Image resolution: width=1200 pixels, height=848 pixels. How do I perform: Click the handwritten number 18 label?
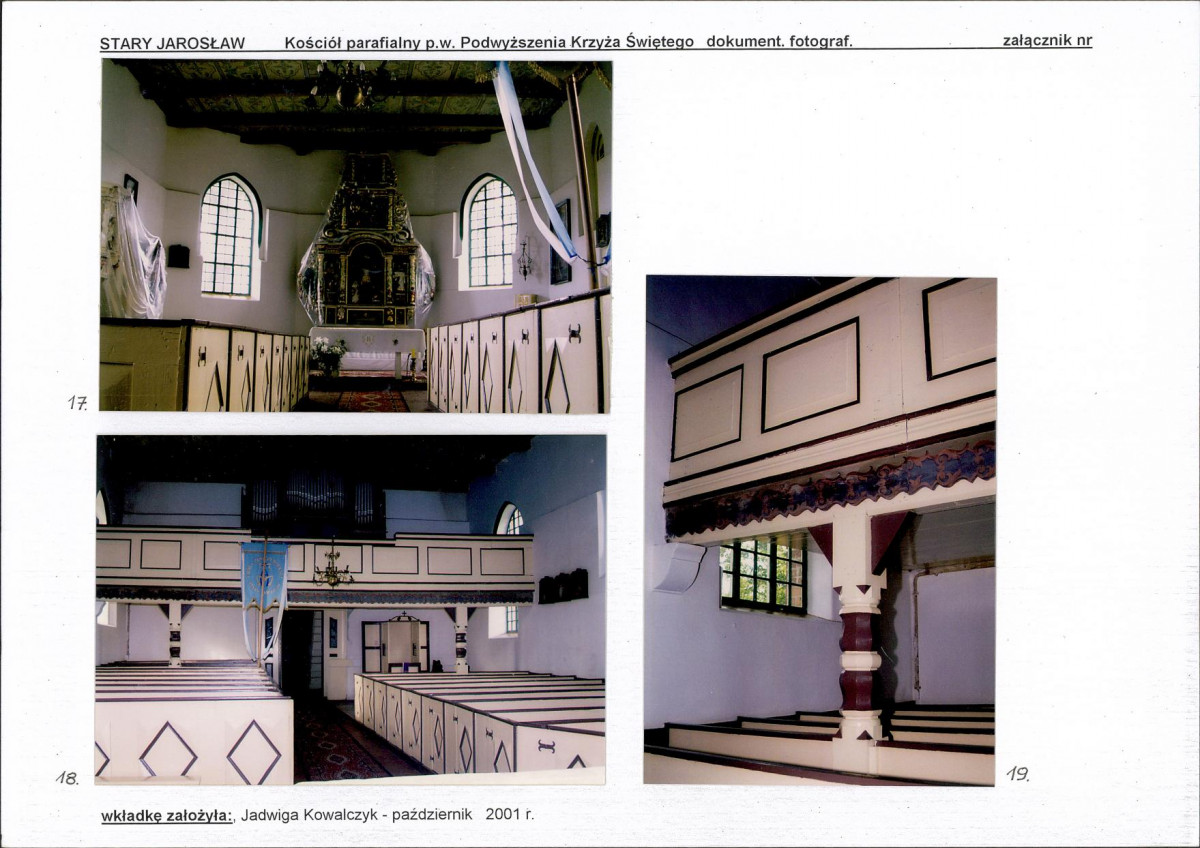click(67, 778)
